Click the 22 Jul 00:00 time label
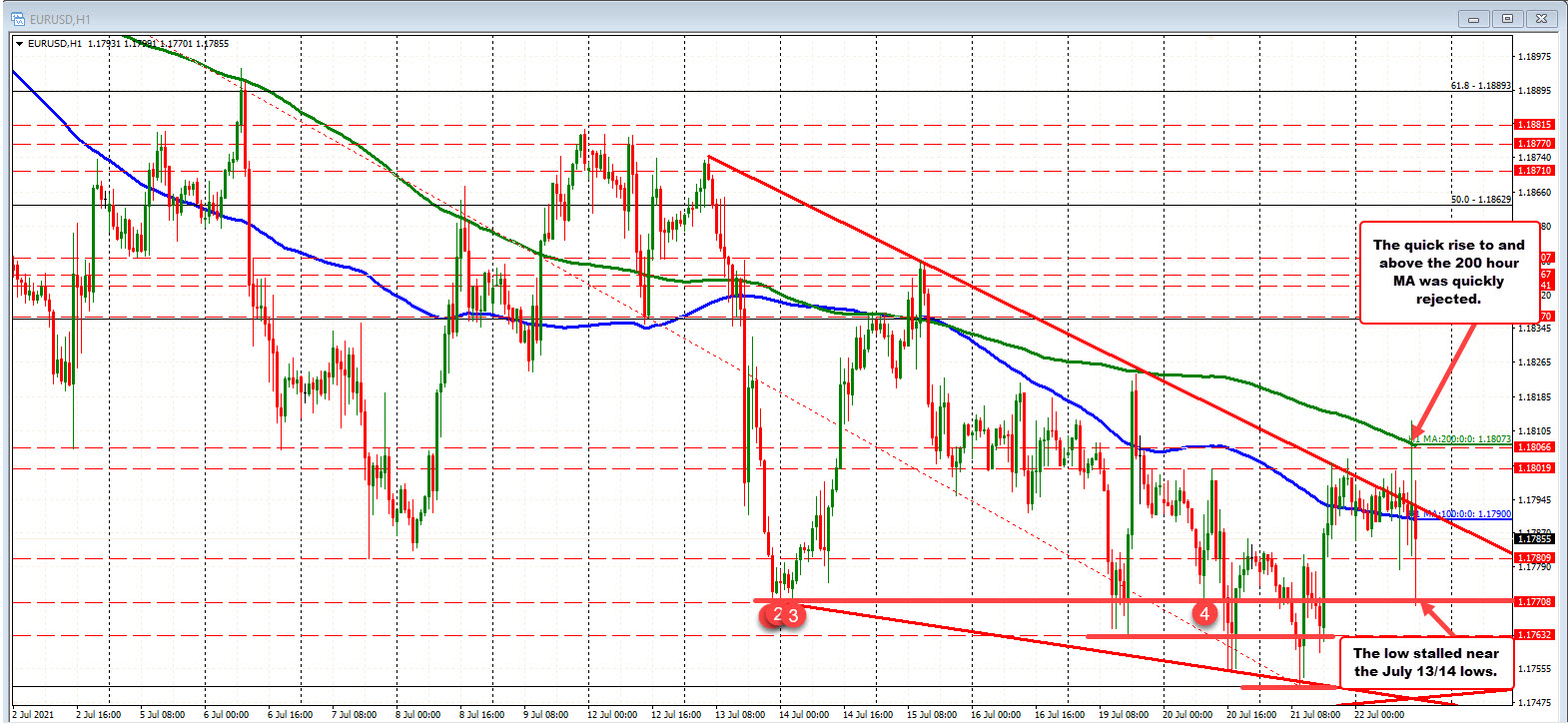1568x724 pixels. [1379, 715]
